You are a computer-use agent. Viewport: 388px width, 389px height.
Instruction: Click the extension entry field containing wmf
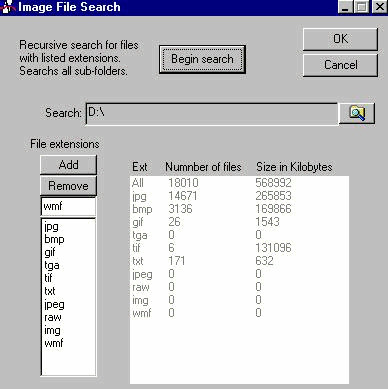tap(69, 206)
